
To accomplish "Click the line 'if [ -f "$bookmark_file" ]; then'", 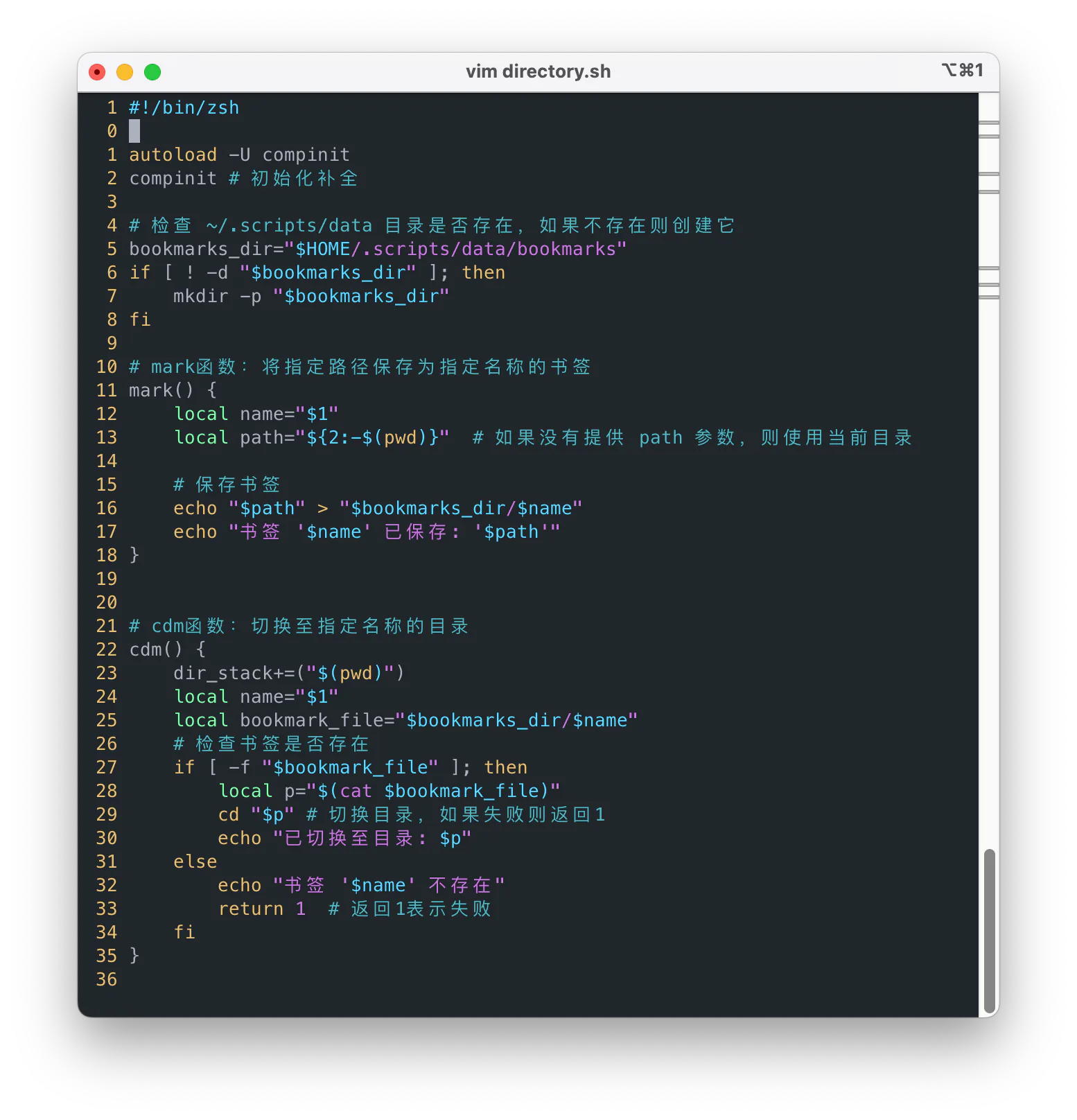I will click(x=351, y=767).
